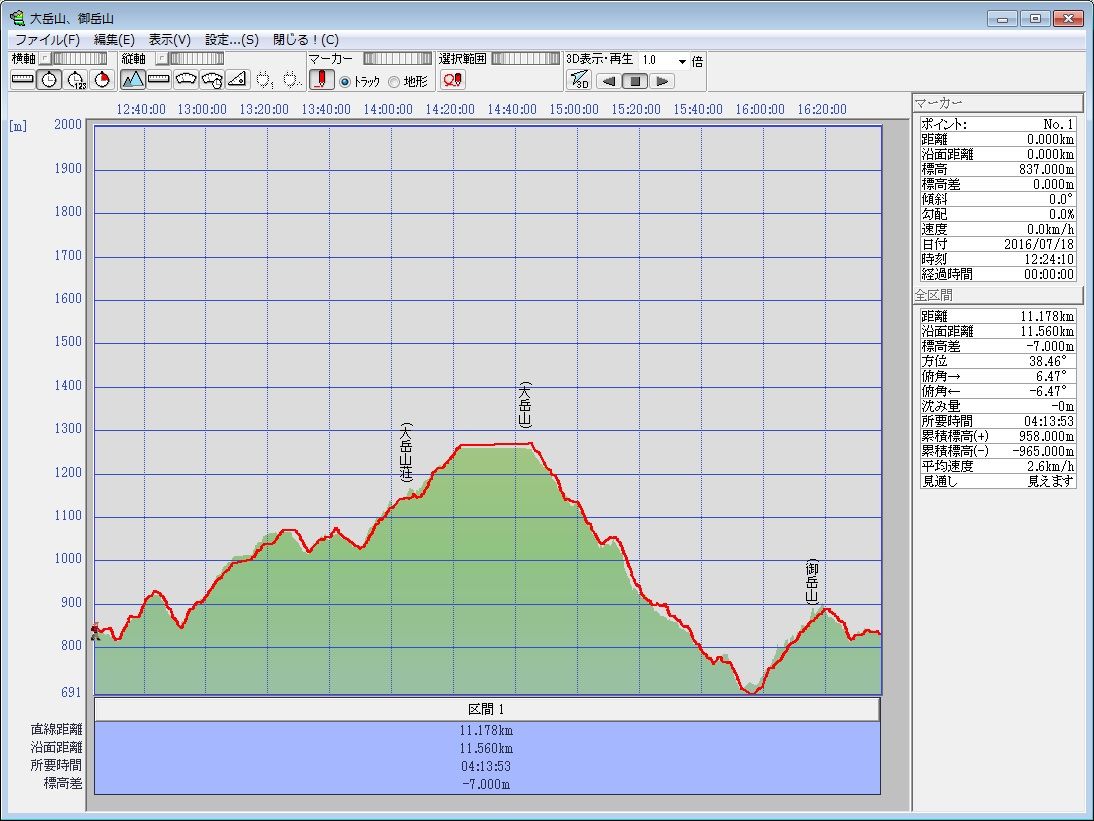Stop the track playback
Viewport: 1094px width, 821px height.
(x=636, y=81)
